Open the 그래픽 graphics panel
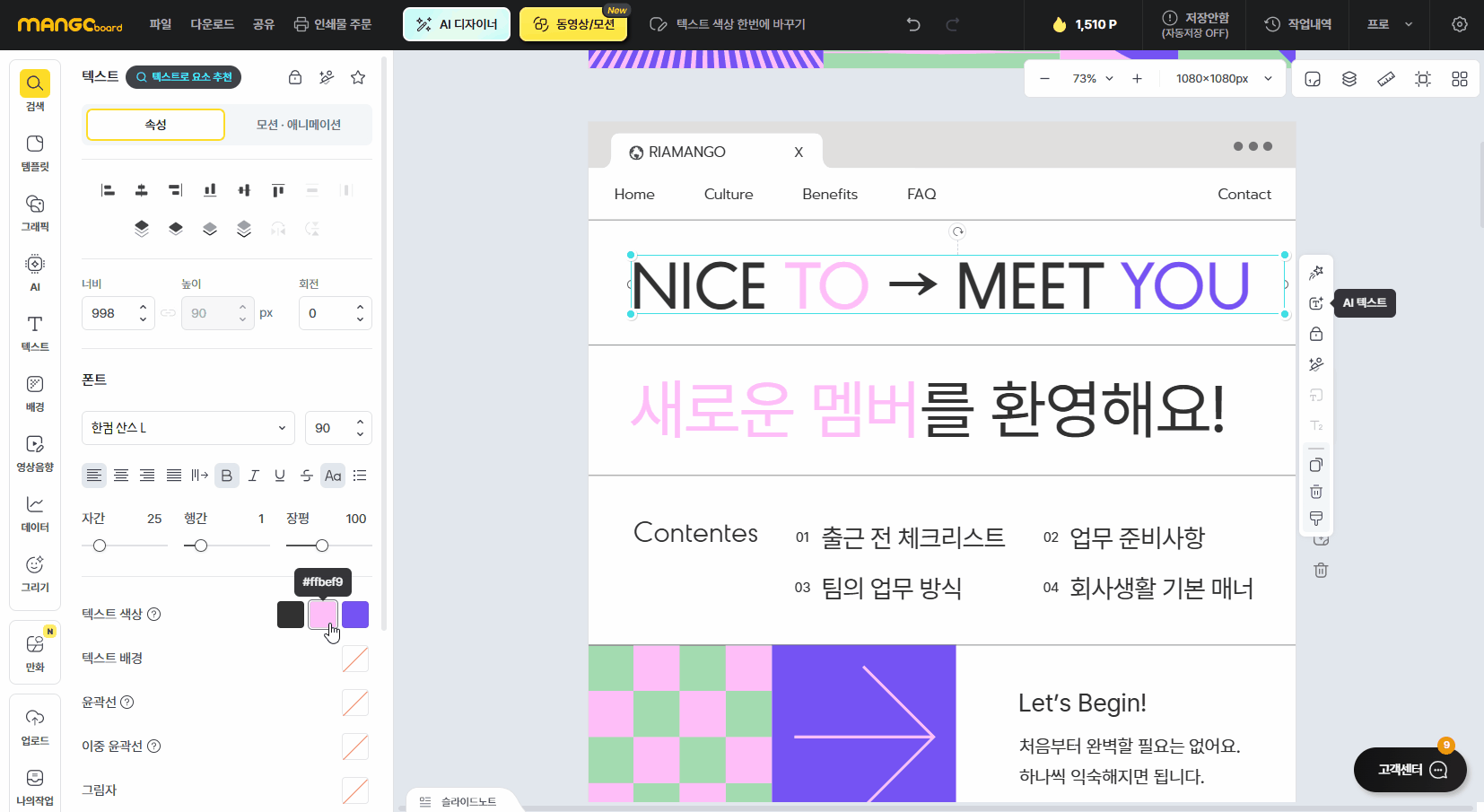The height and width of the screenshot is (812, 1484). click(35, 213)
